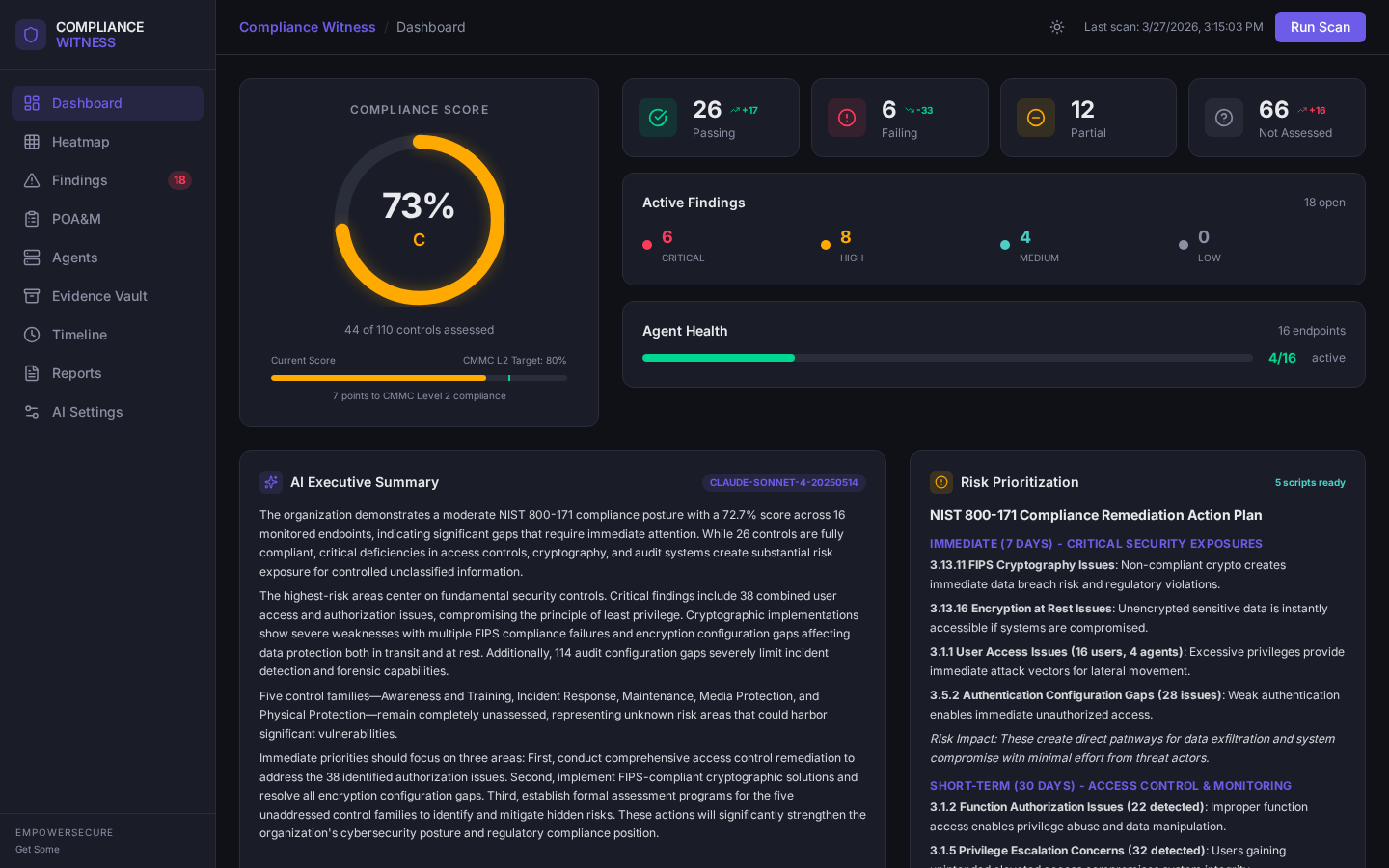Click the Agent Health progress bar
The image size is (1389, 868).
pyautogui.click(x=948, y=358)
